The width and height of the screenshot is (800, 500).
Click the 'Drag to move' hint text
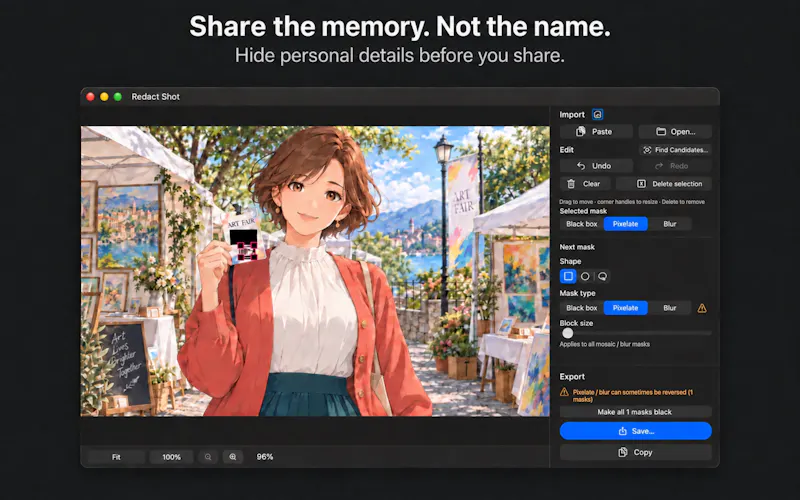pyautogui.click(x=632, y=202)
